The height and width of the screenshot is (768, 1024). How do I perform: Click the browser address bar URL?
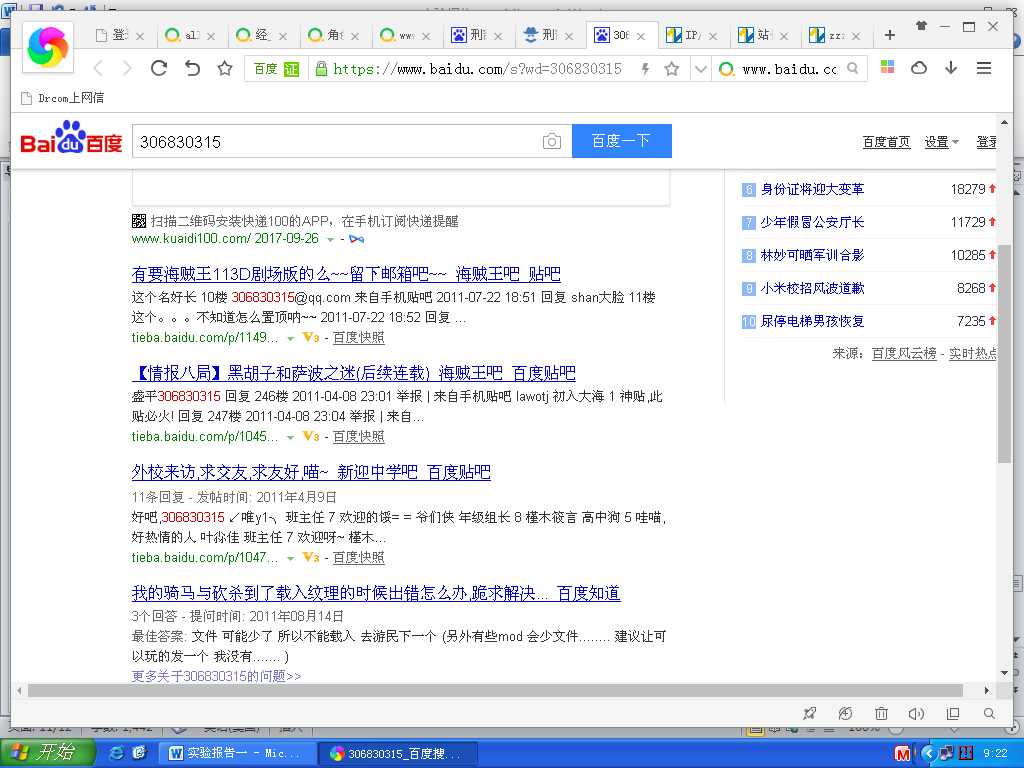(x=477, y=69)
